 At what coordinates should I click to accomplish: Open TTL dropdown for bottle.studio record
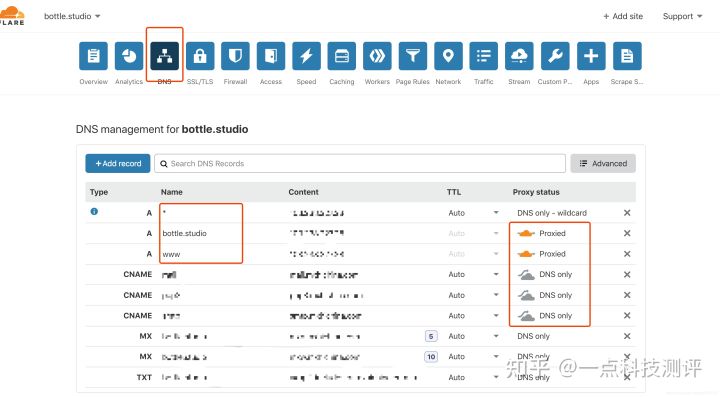496,233
